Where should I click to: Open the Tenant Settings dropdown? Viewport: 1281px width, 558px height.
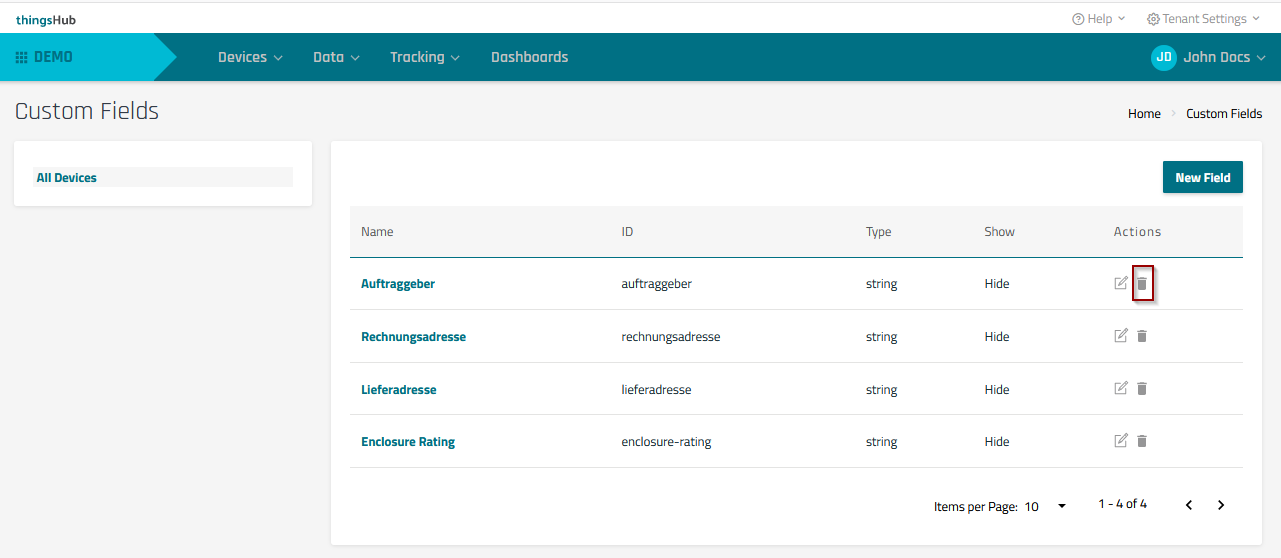[x=1203, y=19]
